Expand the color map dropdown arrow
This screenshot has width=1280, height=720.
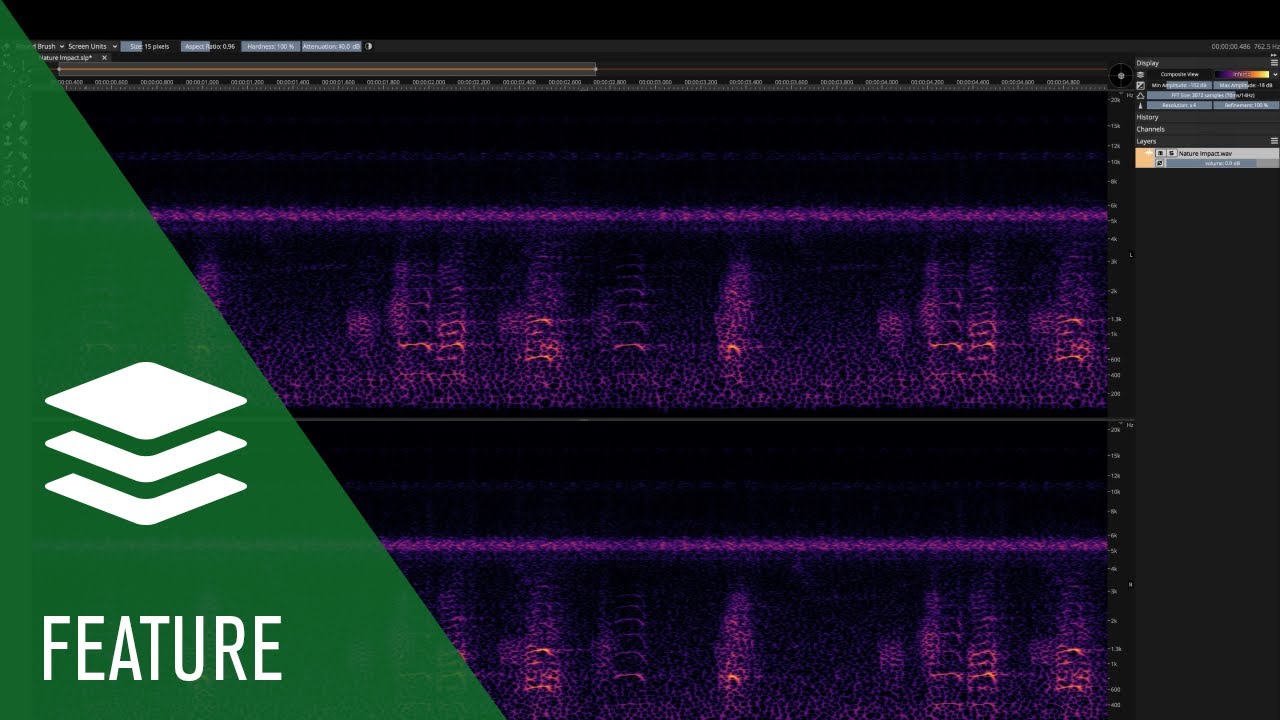[x=1275, y=75]
